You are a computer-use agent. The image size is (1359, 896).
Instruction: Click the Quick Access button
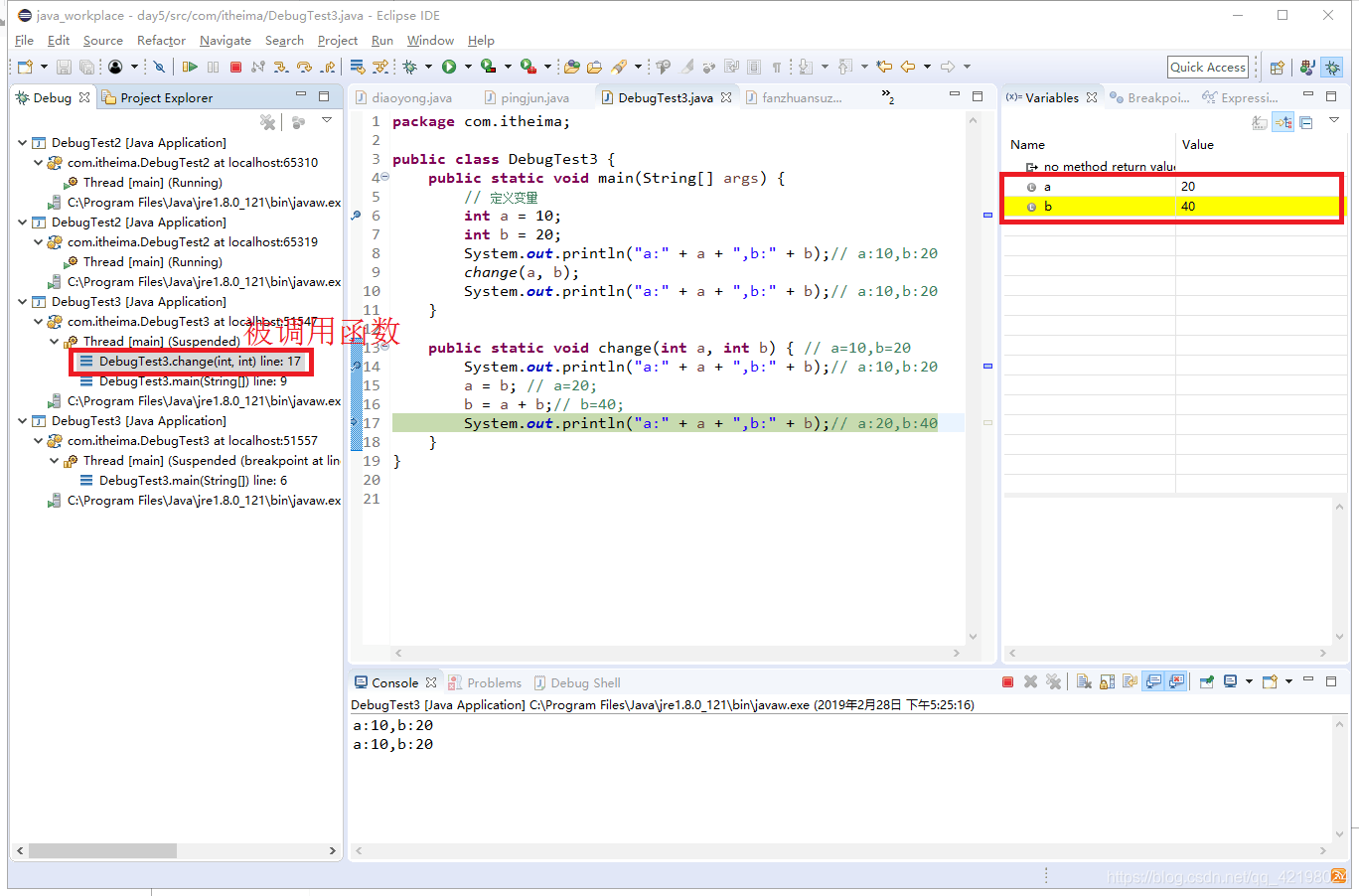point(1207,67)
